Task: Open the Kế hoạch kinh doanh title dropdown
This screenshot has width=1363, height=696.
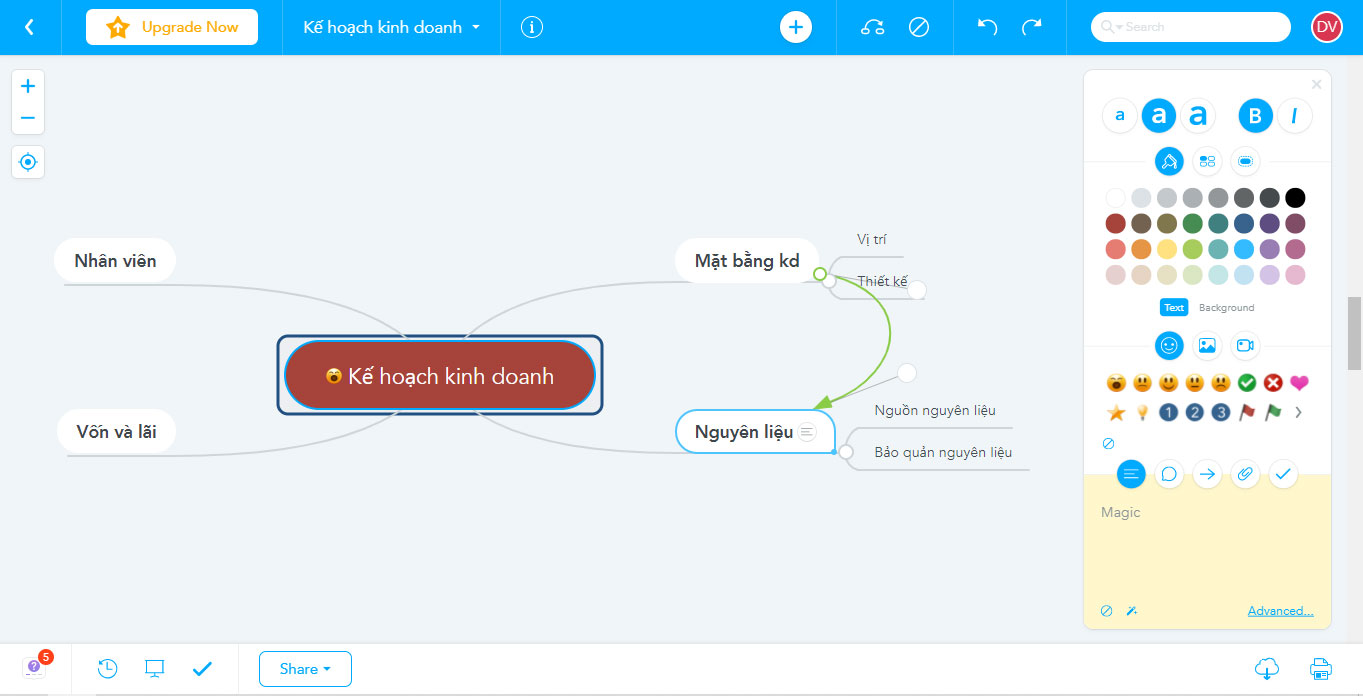Action: click(x=391, y=27)
